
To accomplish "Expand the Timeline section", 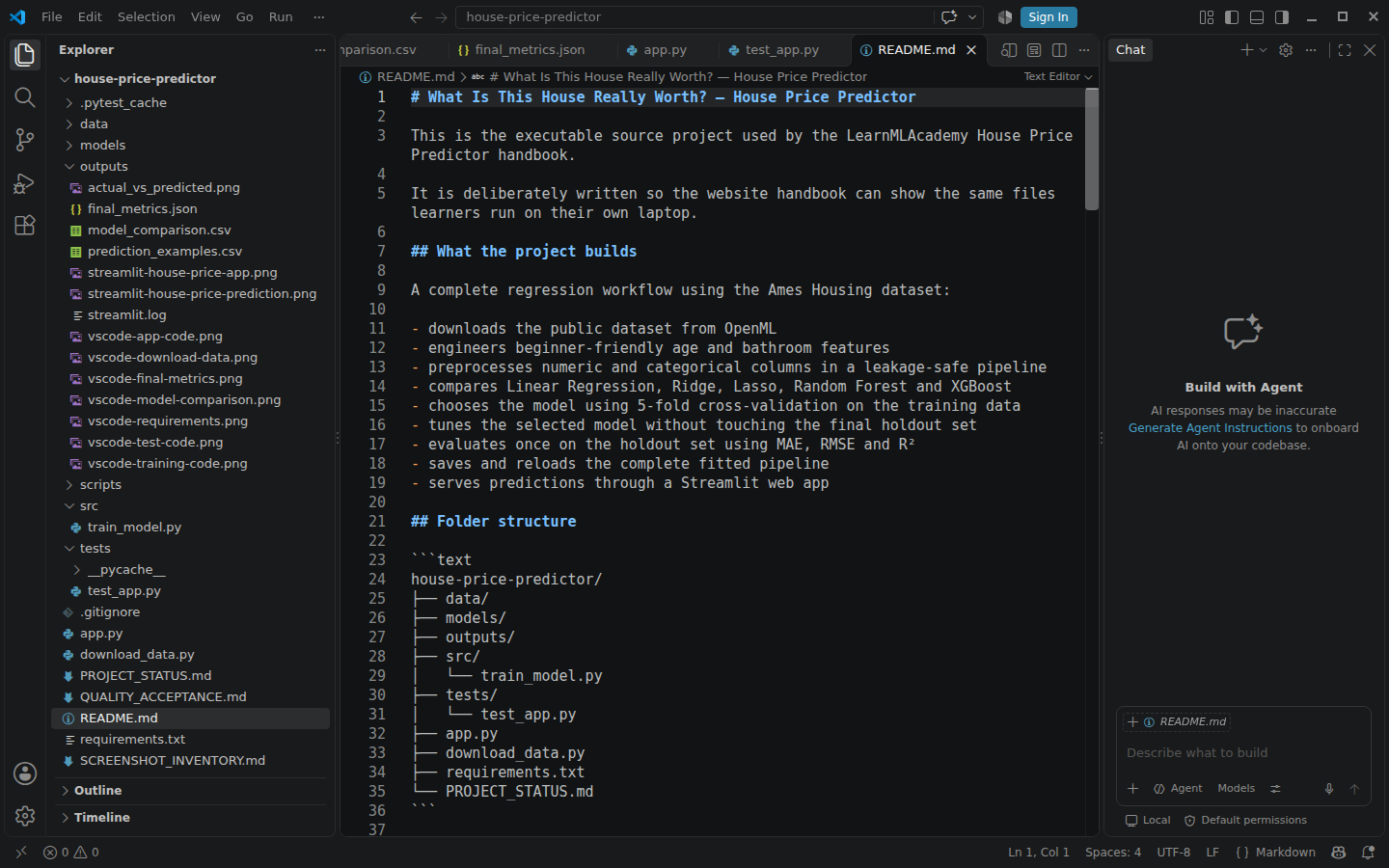I will (191, 818).
